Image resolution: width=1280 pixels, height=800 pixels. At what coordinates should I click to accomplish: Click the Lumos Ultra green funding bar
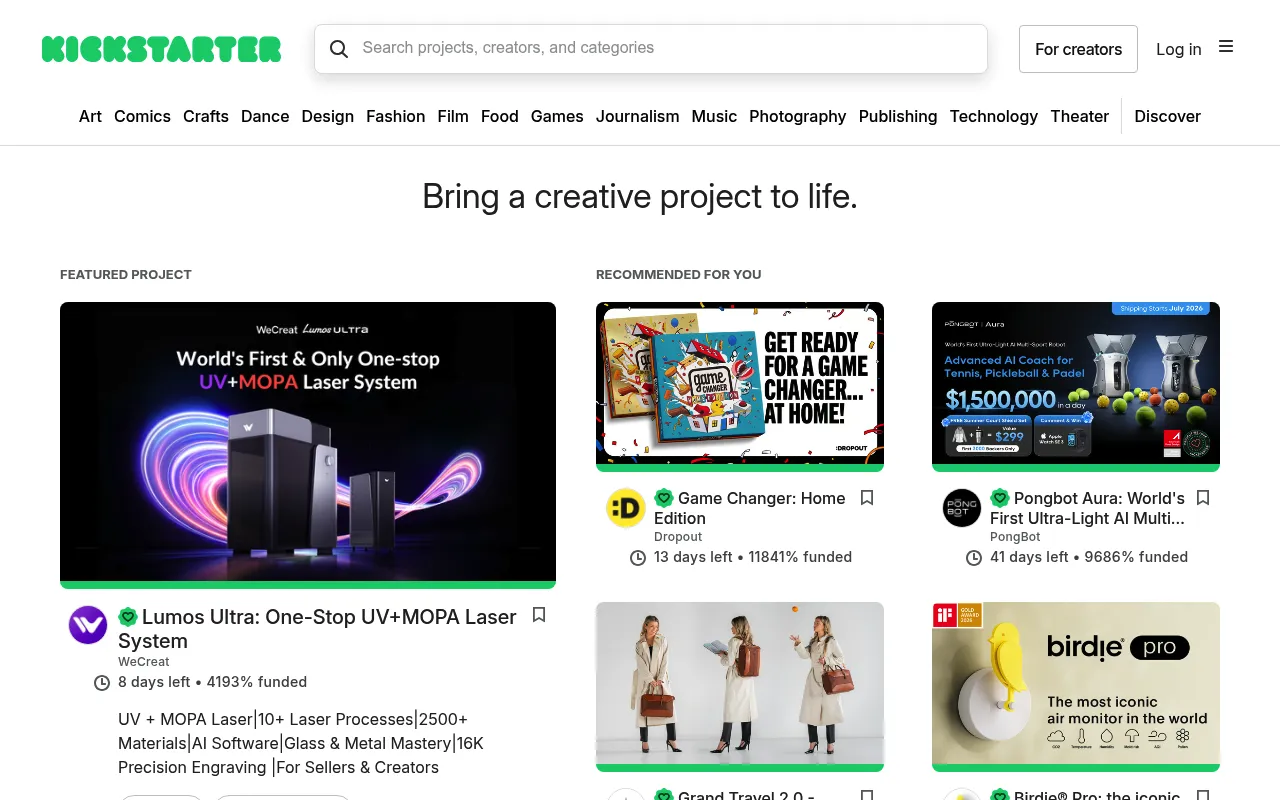pos(308,585)
